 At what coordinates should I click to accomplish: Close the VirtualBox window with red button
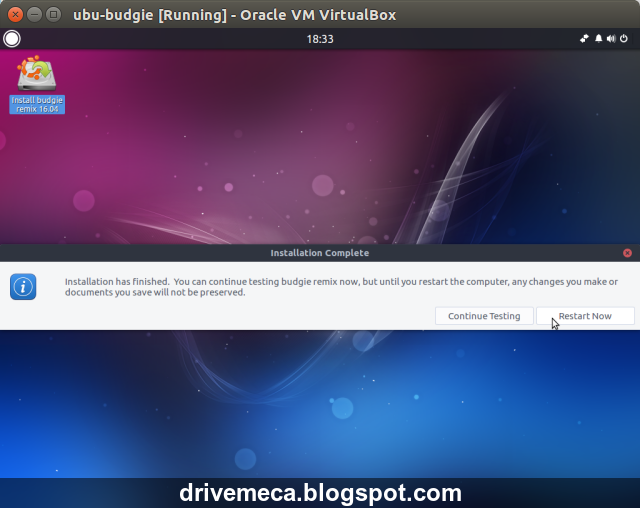pos(15,15)
